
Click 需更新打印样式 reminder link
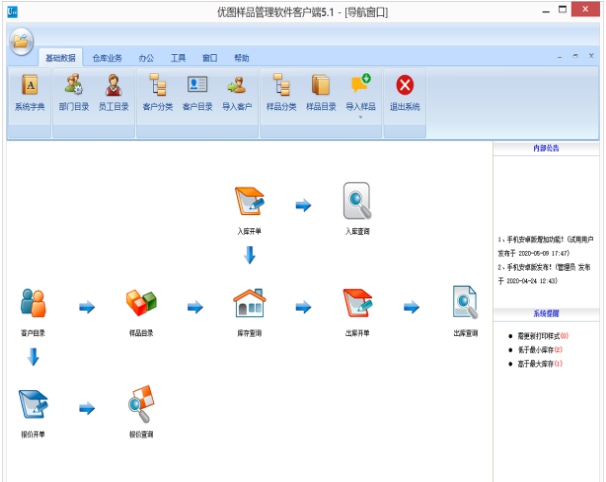(x=543, y=336)
